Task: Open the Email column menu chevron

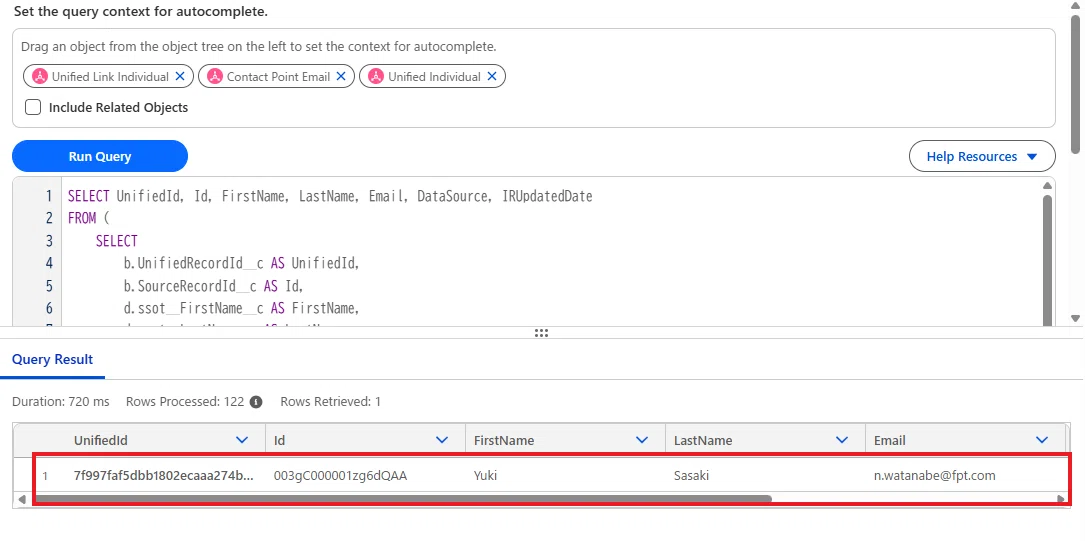Action: (x=1042, y=440)
